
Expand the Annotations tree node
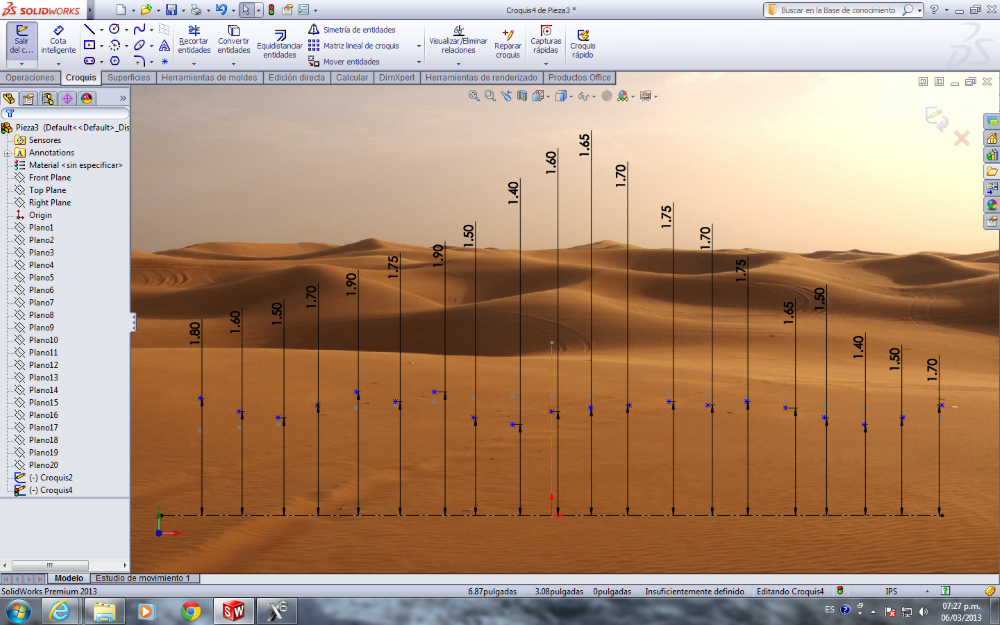(7, 153)
